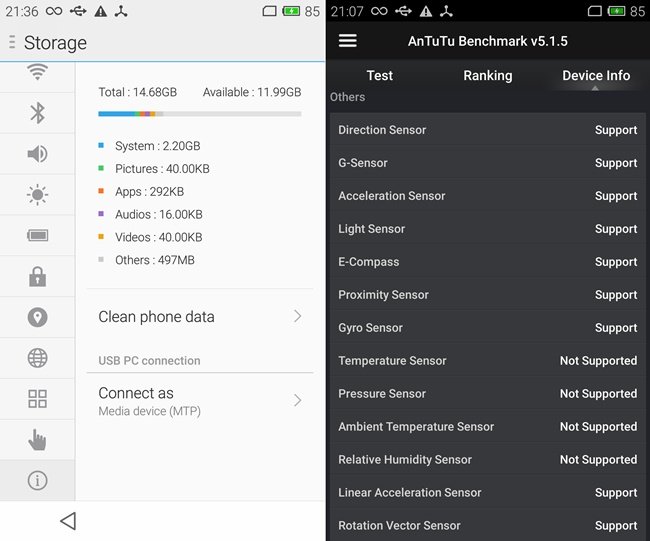
Task: Expand Clean phone data chevron
Action: coord(297,316)
